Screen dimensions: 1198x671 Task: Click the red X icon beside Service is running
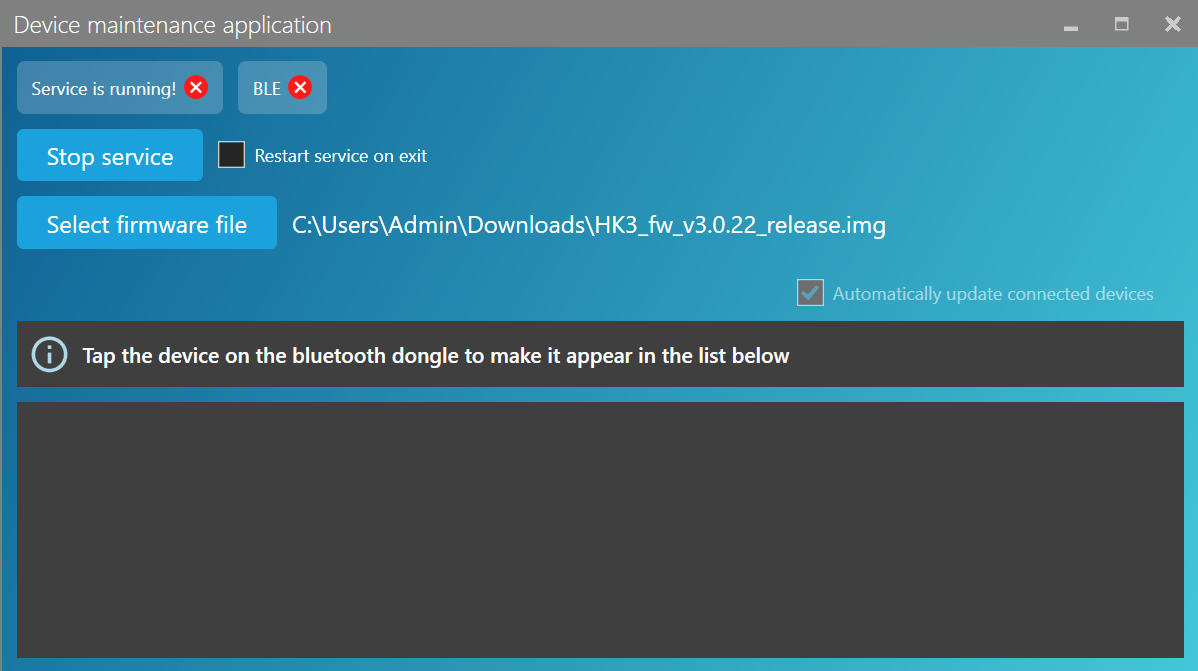196,88
